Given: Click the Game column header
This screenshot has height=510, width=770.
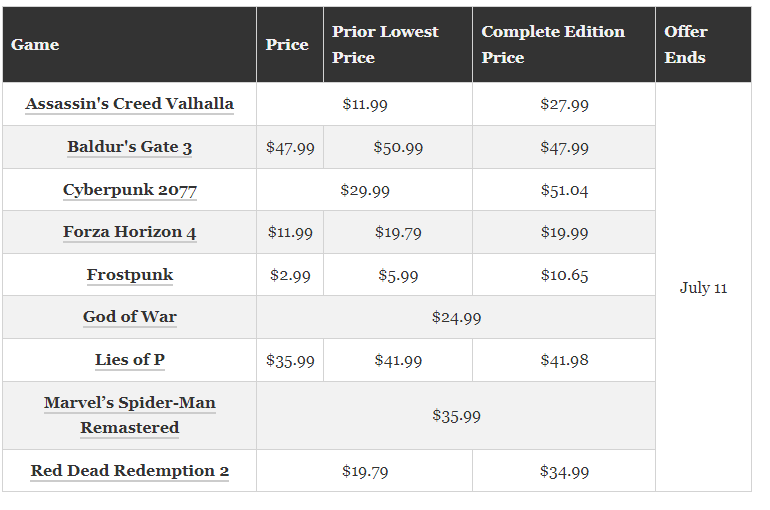Looking at the screenshot, I should tap(35, 45).
